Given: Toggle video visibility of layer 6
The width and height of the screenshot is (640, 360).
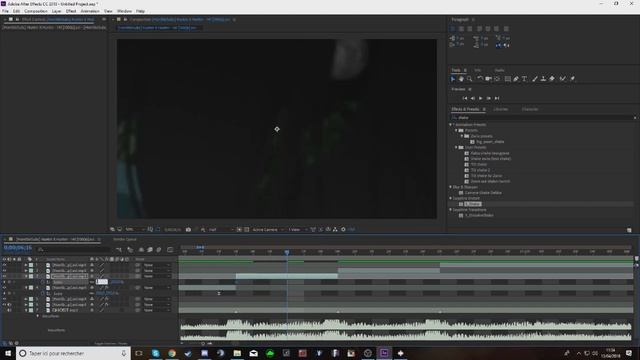Looking at the screenshot, I should coord(4,304).
